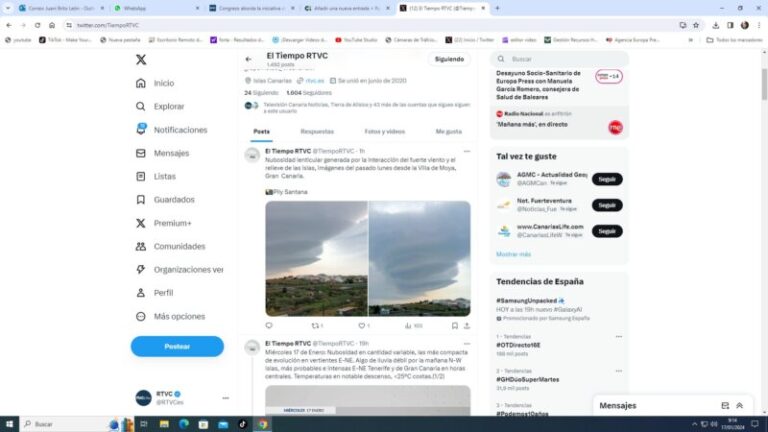The height and width of the screenshot is (432, 768).
Task: Click the Buscar search field
Action: pos(559,59)
